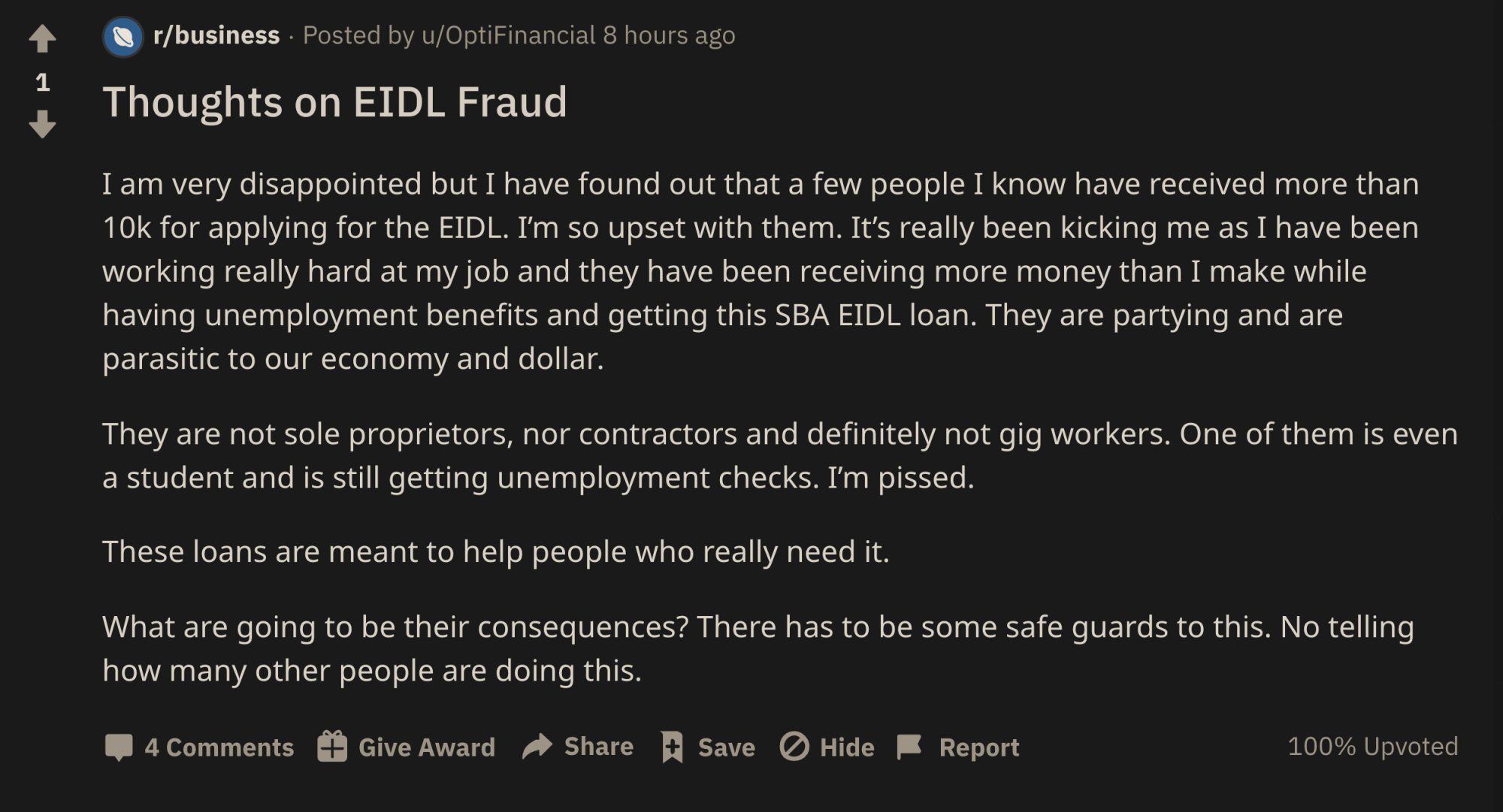Choose the 'Hide' text label
The height and width of the screenshot is (812, 1503).
coord(847,747)
